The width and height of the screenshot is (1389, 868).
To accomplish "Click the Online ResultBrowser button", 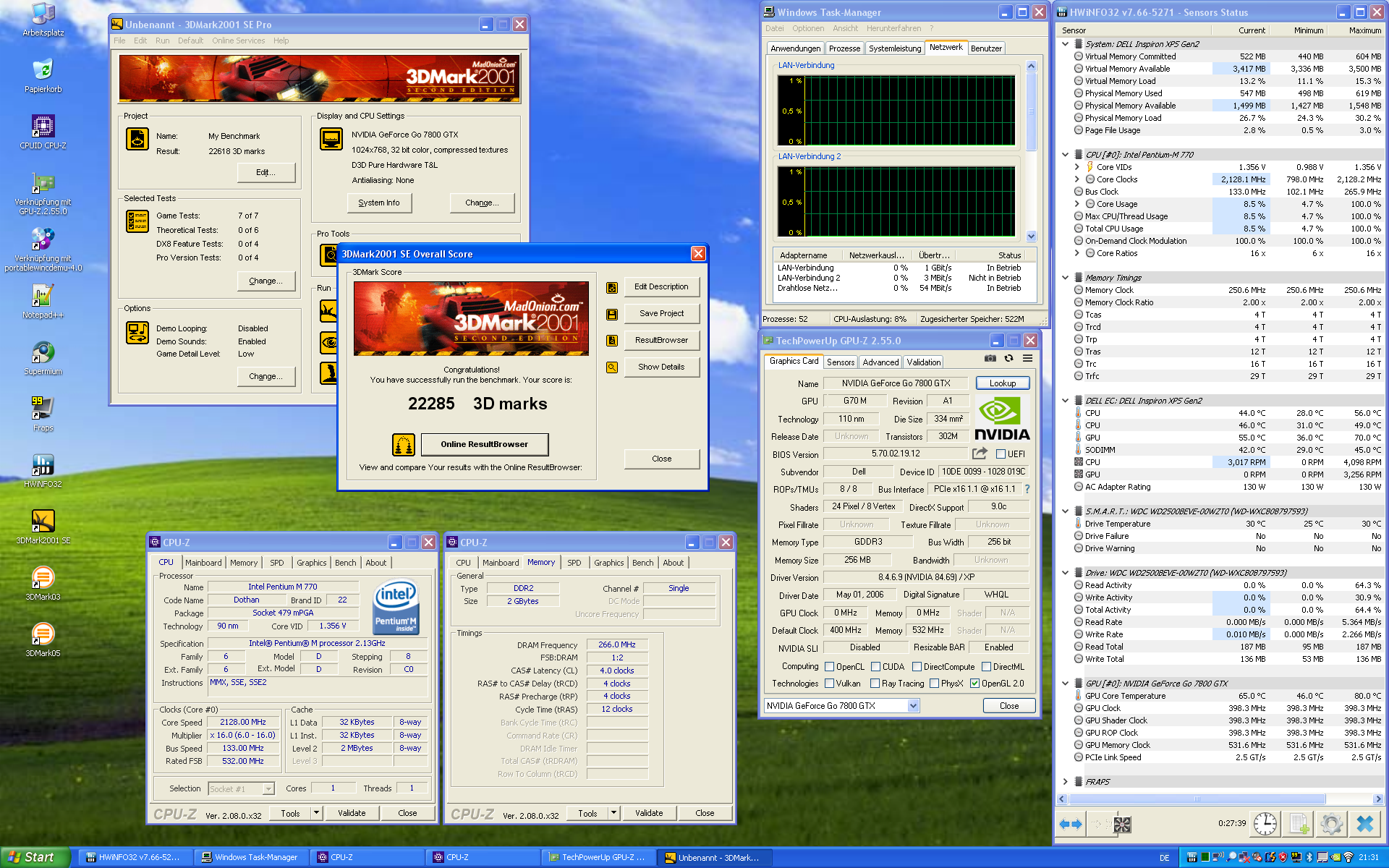I will pyautogui.click(x=484, y=444).
